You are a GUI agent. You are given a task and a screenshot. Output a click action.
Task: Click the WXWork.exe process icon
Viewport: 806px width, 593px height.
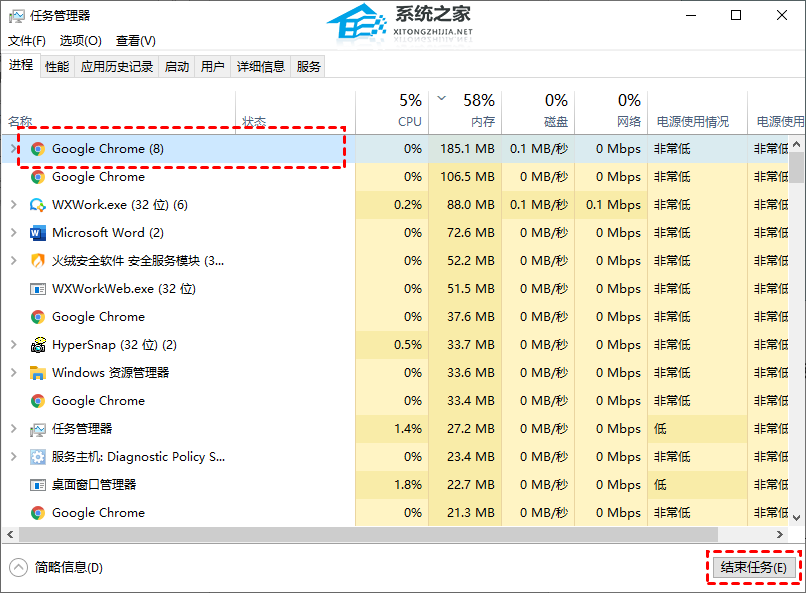(x=38, y=205)
